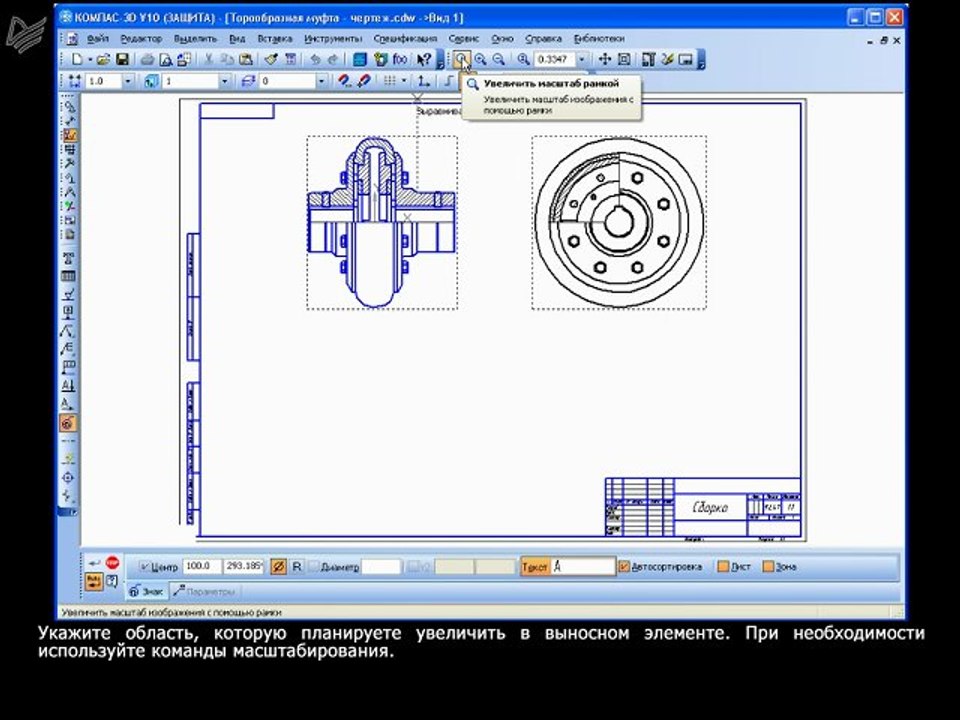This screenshot has height=720, width=960.
Task: Click the X coordinate field showing 100.0
Action: (202, 566)
